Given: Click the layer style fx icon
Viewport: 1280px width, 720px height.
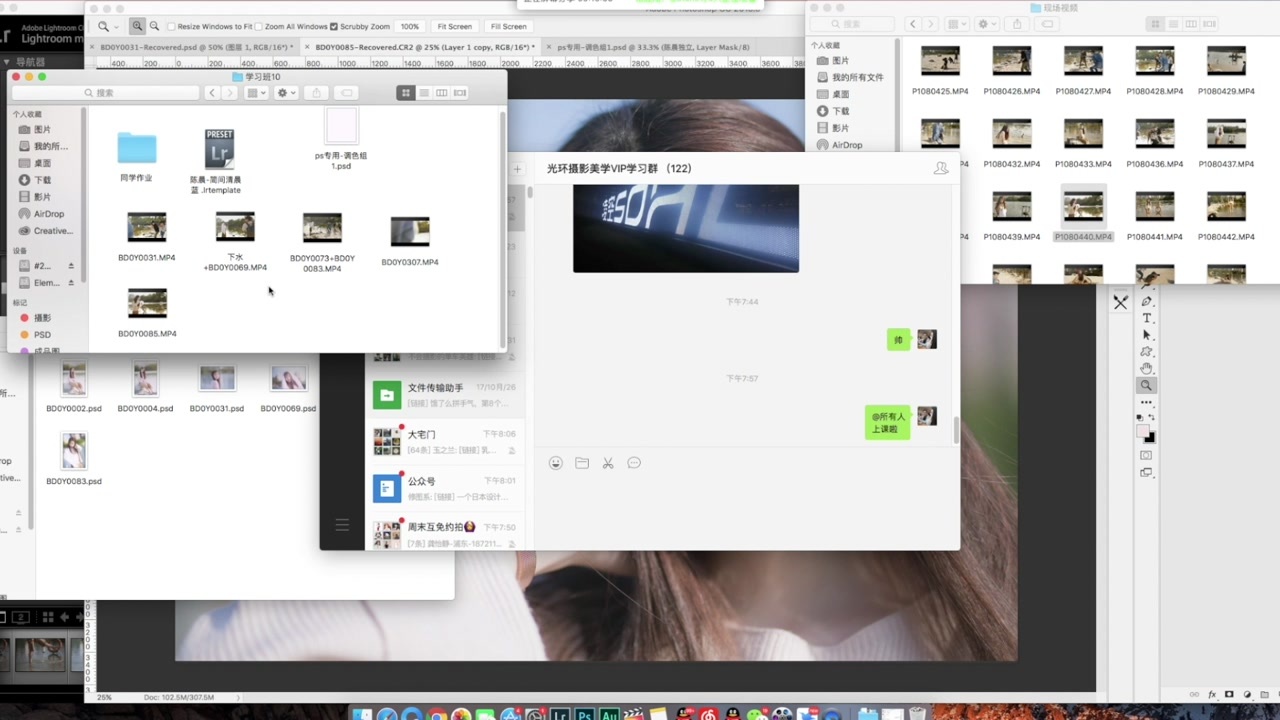Looking at the screenshot, I should tap(1213, 694).
